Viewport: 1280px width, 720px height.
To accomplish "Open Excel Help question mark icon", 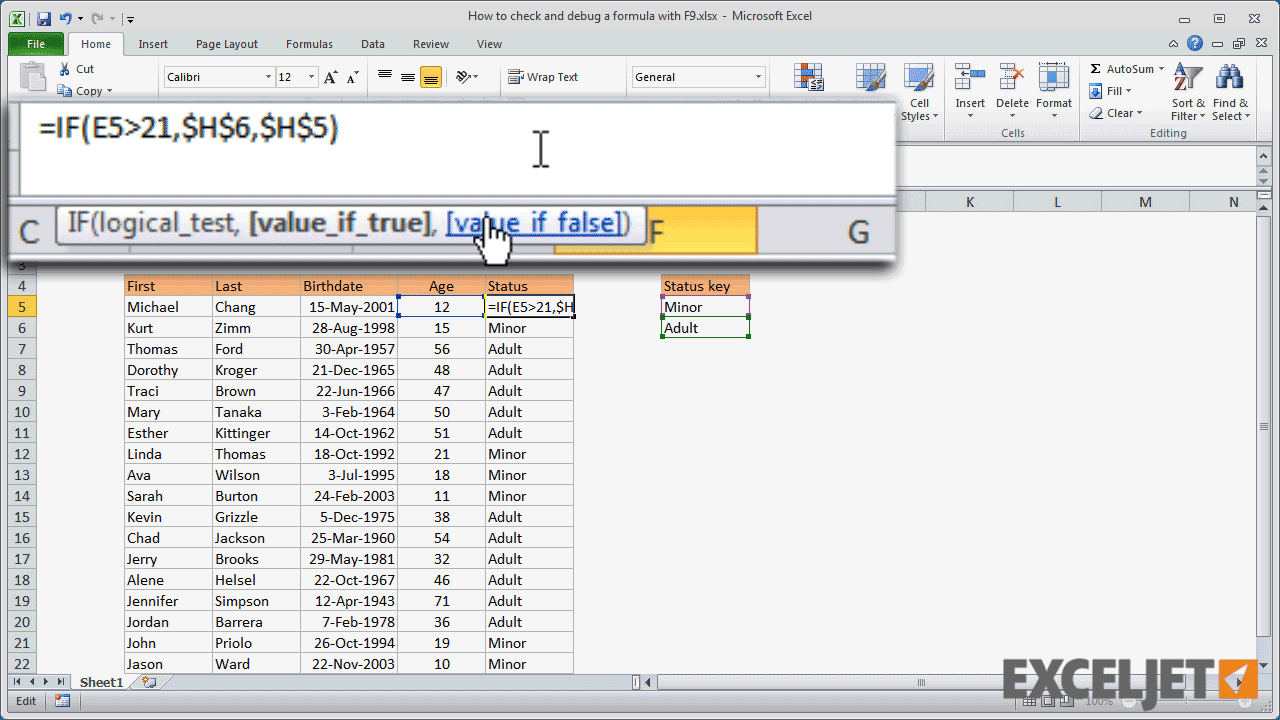I will point(1195,44).
